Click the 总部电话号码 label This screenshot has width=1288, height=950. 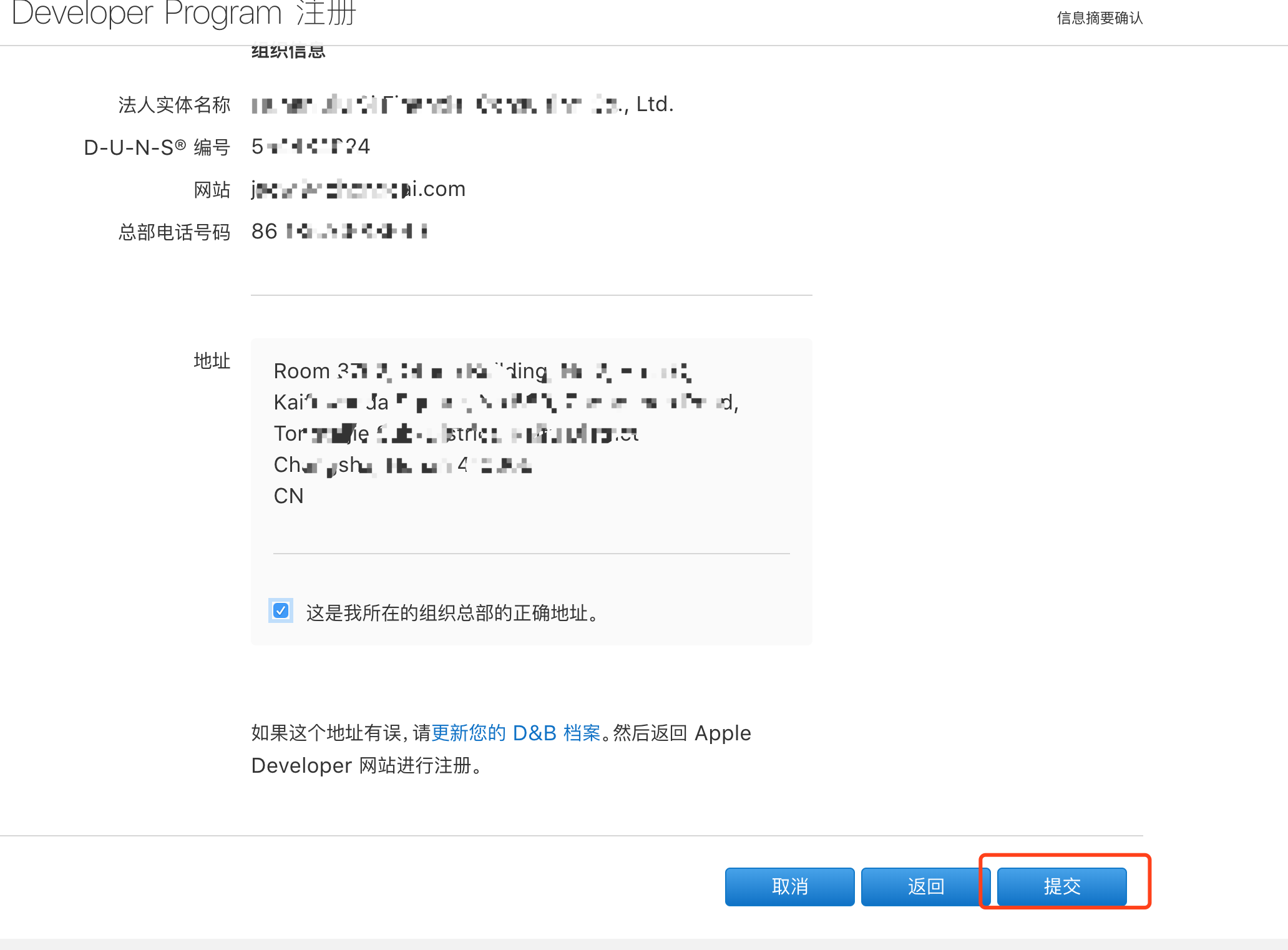pyautogui.click(x=175, y=232)
